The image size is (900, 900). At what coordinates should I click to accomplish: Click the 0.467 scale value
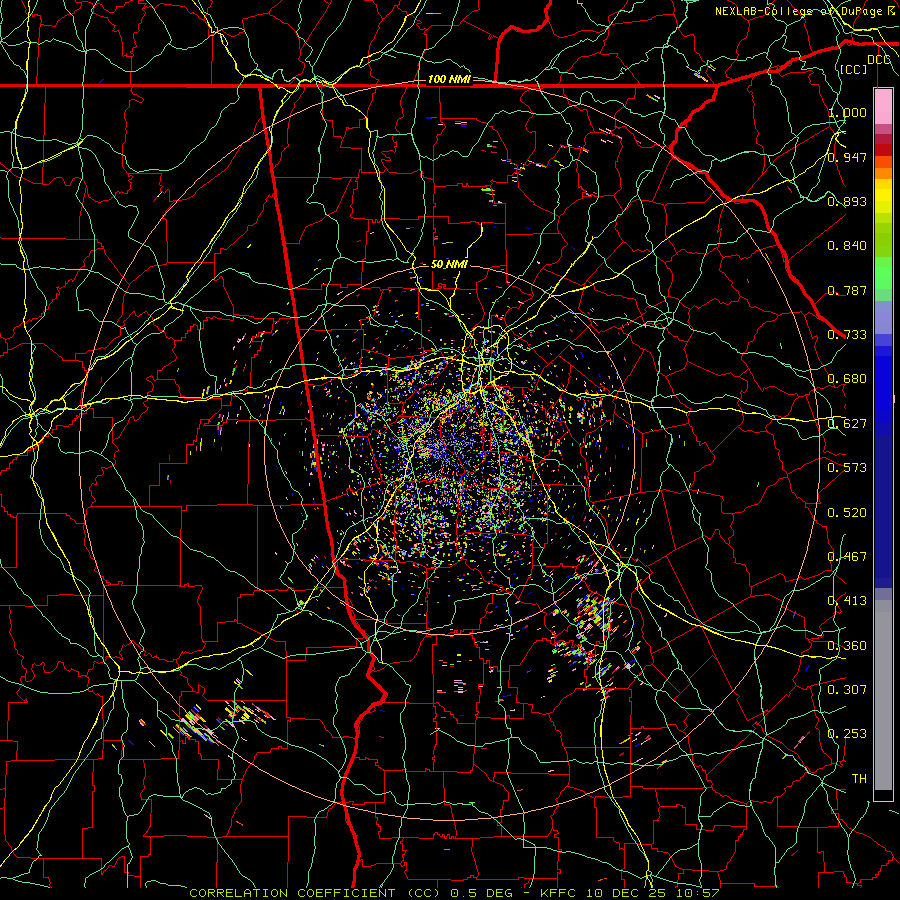pos(847,556)
